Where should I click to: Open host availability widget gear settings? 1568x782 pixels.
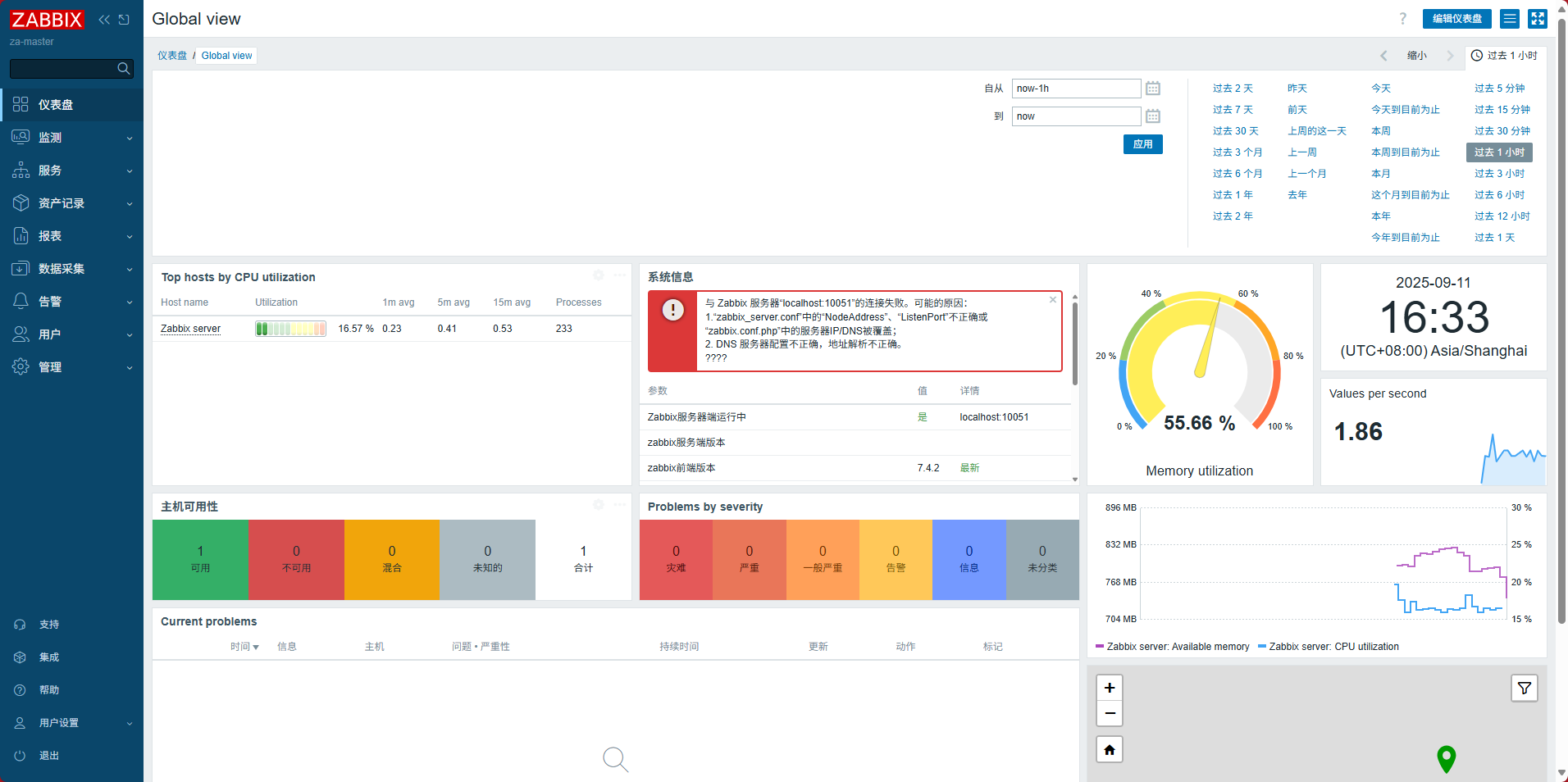click(x=599, y=505)
